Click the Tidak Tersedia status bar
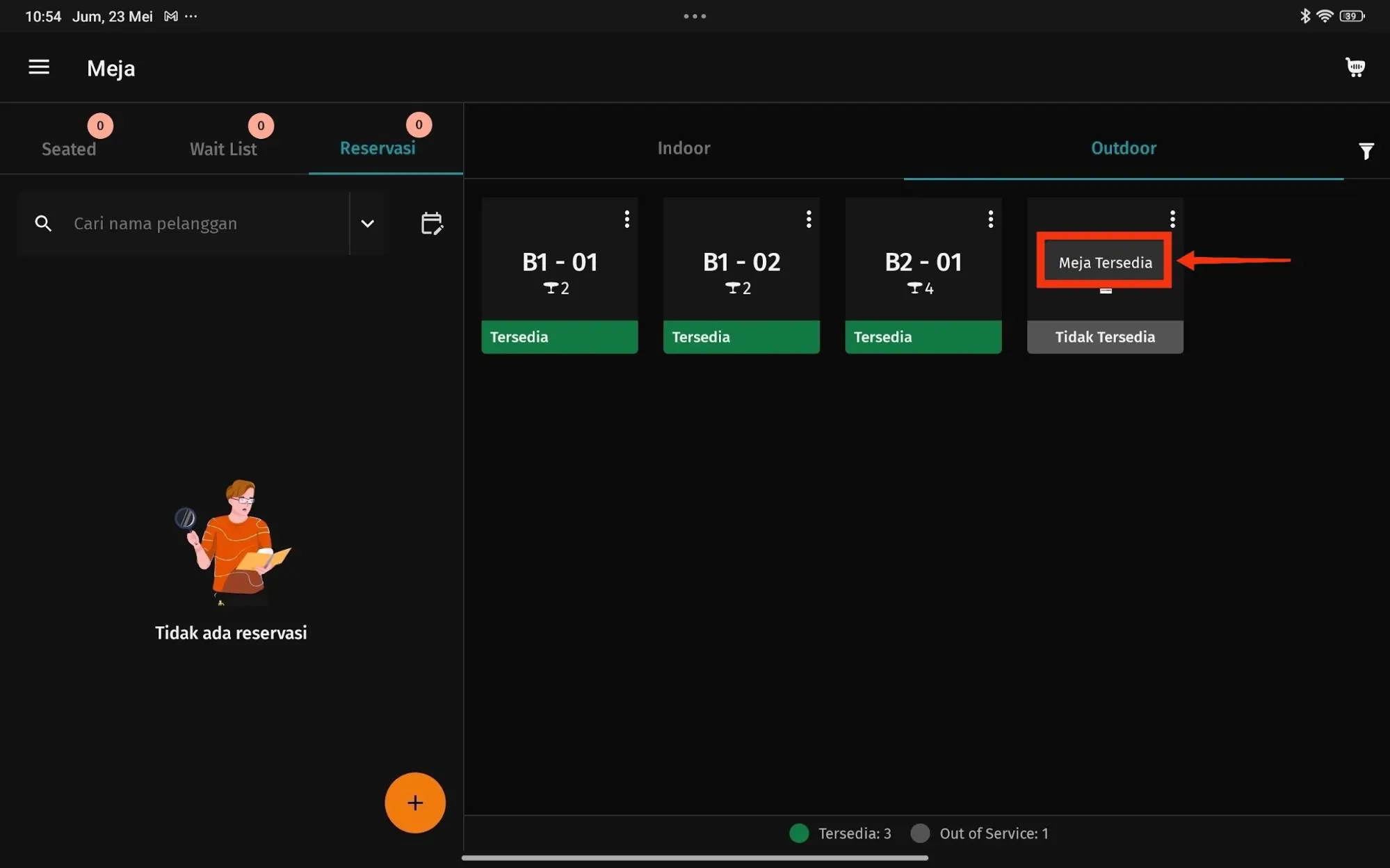The height and width of the screenshot is (868, 1390). (1105, 337)
